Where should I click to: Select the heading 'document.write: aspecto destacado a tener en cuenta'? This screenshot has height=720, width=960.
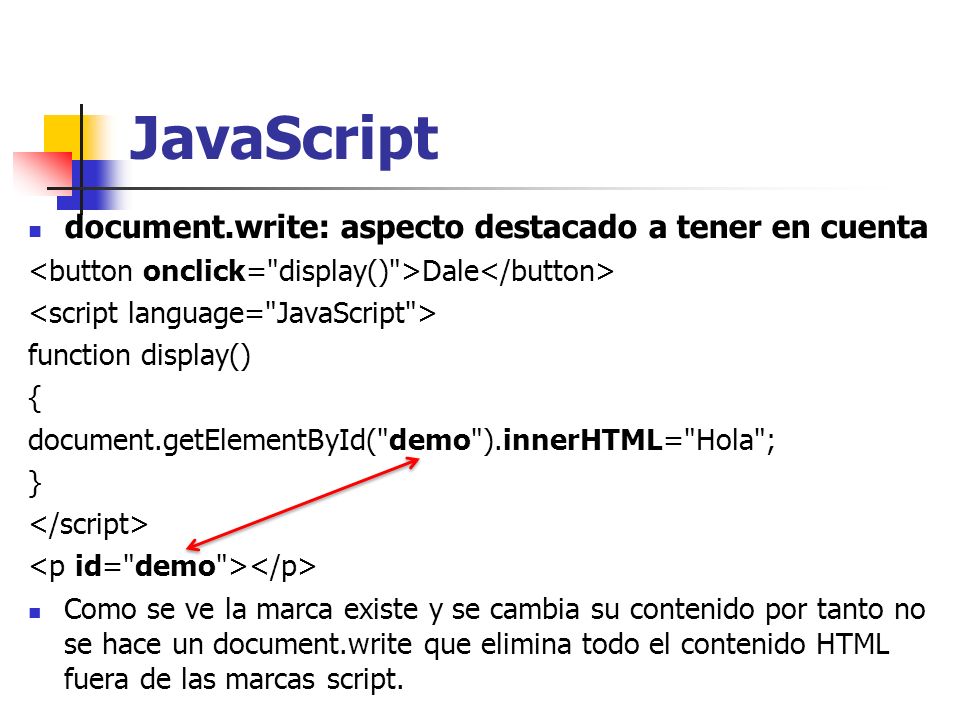496,227
